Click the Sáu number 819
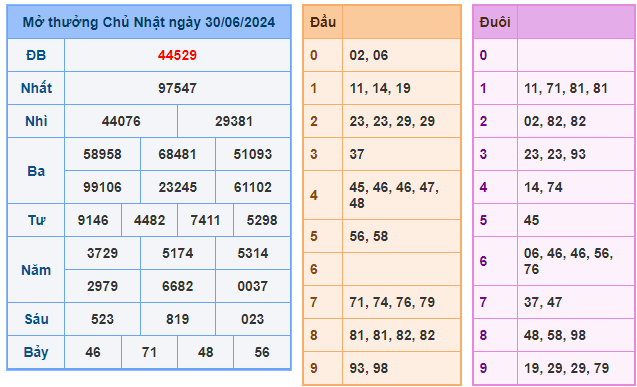The image size is (637, 387). (x=178, y=319)
